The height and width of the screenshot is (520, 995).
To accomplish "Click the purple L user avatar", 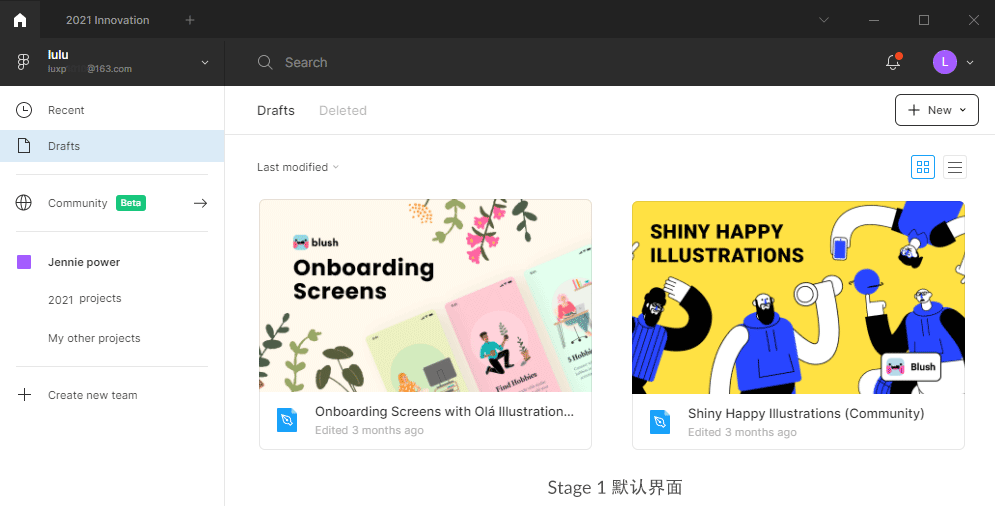I will coord(944,62).
